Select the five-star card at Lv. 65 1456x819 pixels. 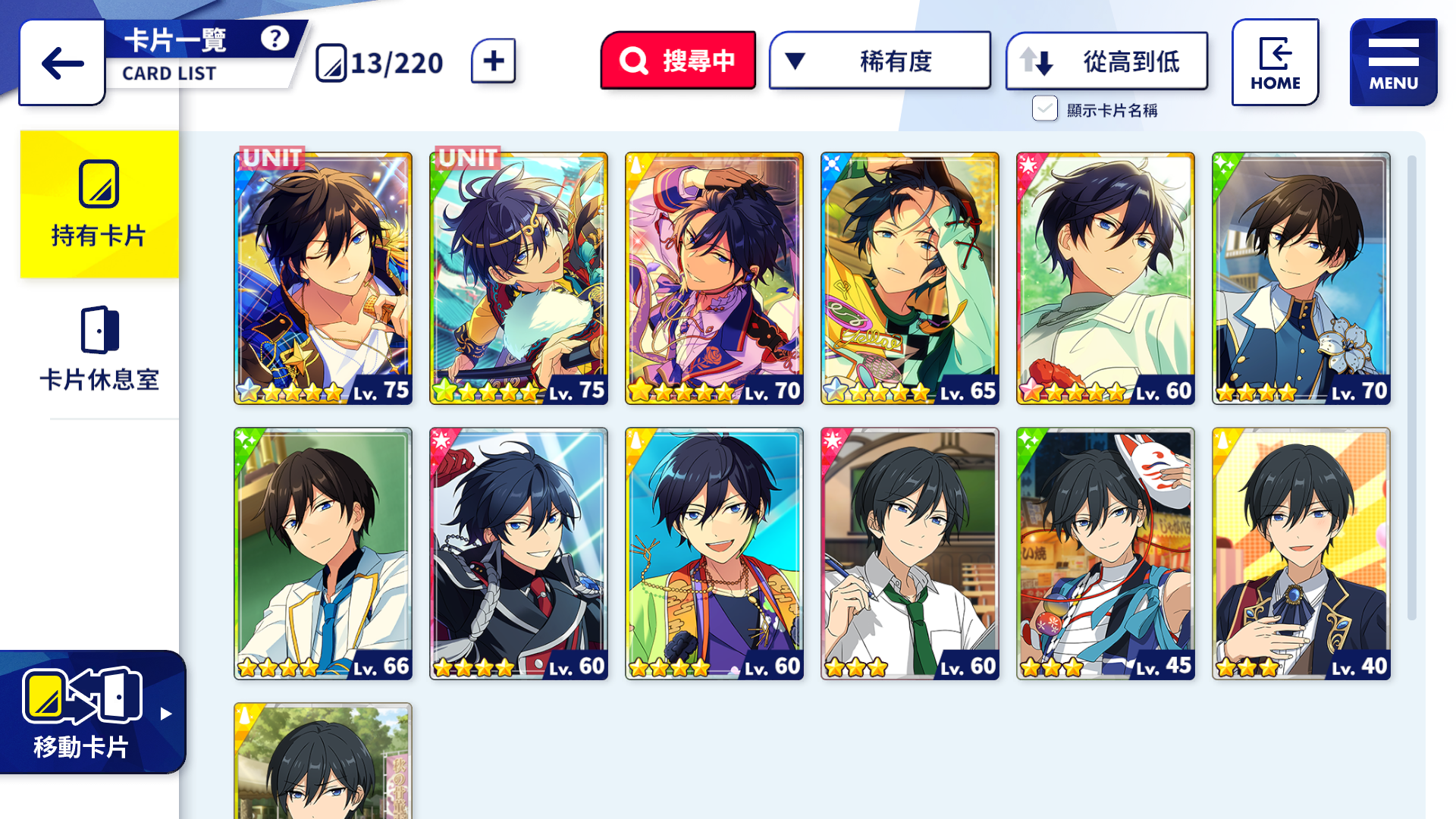pos(910,278)
